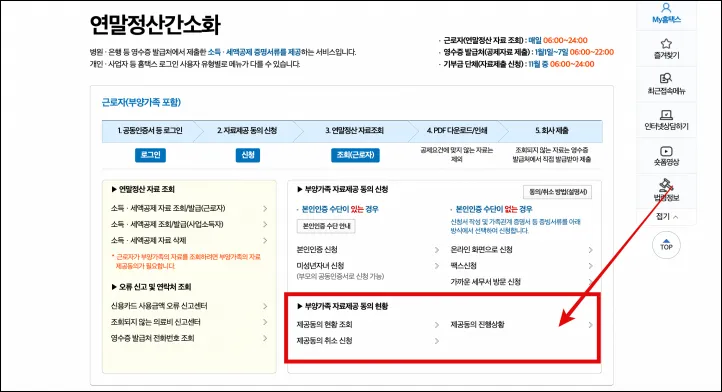The width and height of the screenshot is (722, 392).
Task: Click chevron beside 제공동의 진행상황
Action: pyautogui.click(x=590, y=325)
